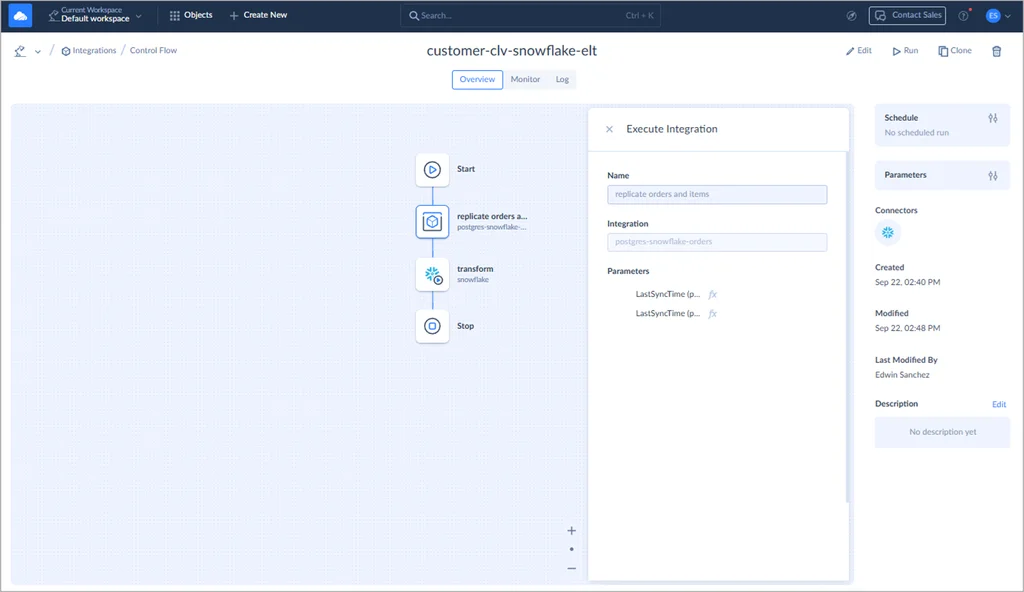
Task: Click the 'No scheduled run' text
Action: tap(916, 133)
